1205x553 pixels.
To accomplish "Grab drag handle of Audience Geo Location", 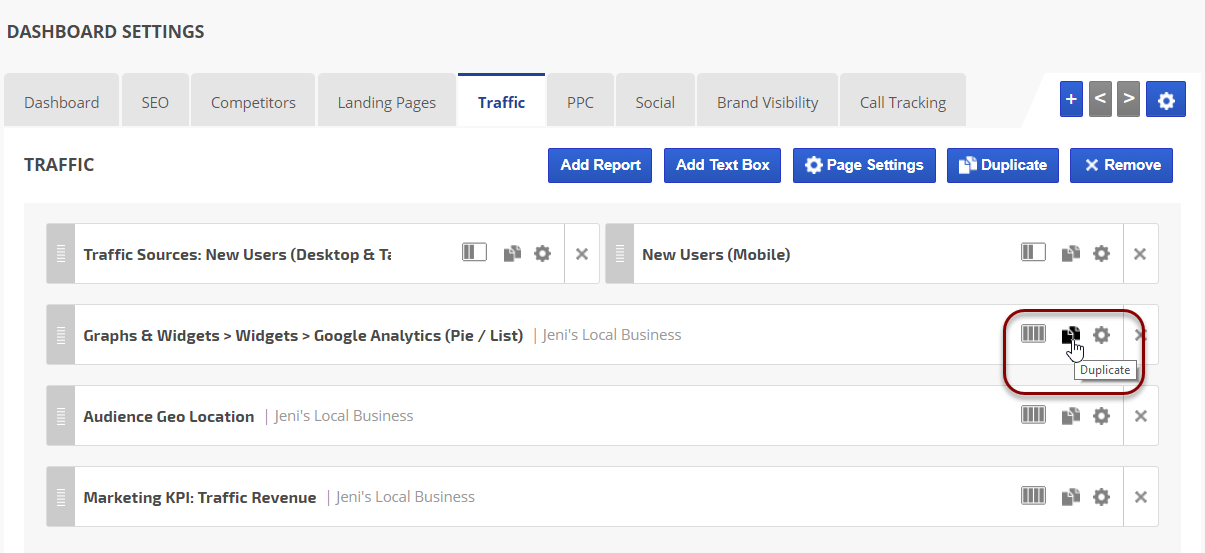I will coord(61,416).
